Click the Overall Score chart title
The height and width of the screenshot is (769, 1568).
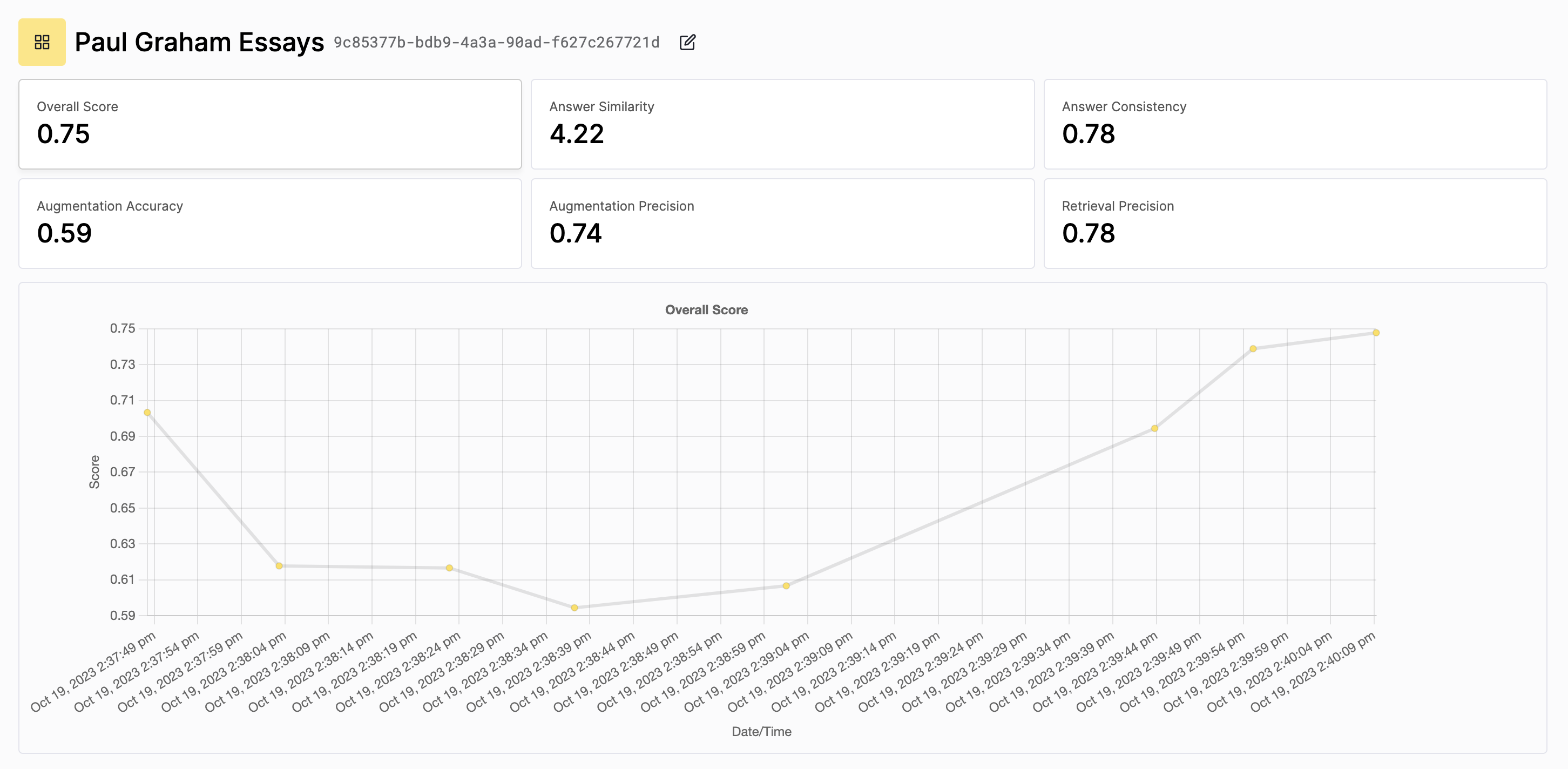[x=706, y=309]
